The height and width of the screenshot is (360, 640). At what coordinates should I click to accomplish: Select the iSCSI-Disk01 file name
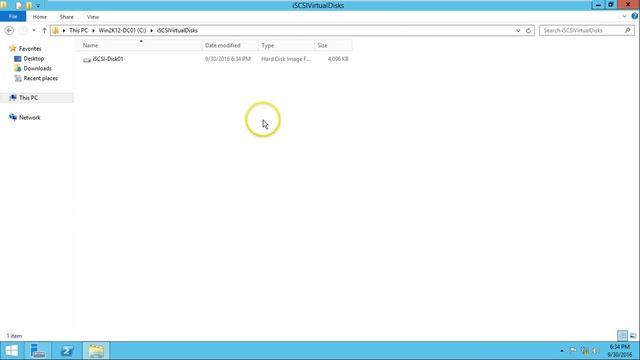tap(108, 59)
